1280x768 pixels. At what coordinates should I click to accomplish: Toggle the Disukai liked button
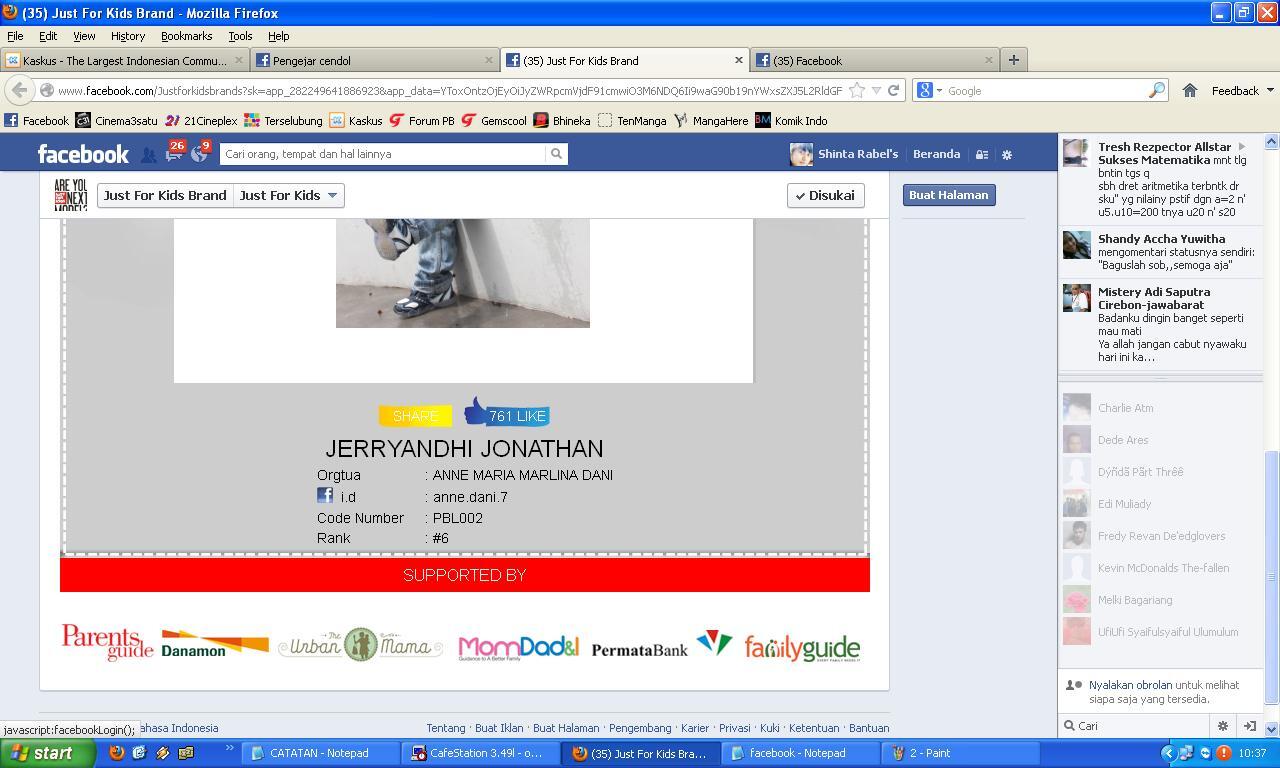(825, 195)
